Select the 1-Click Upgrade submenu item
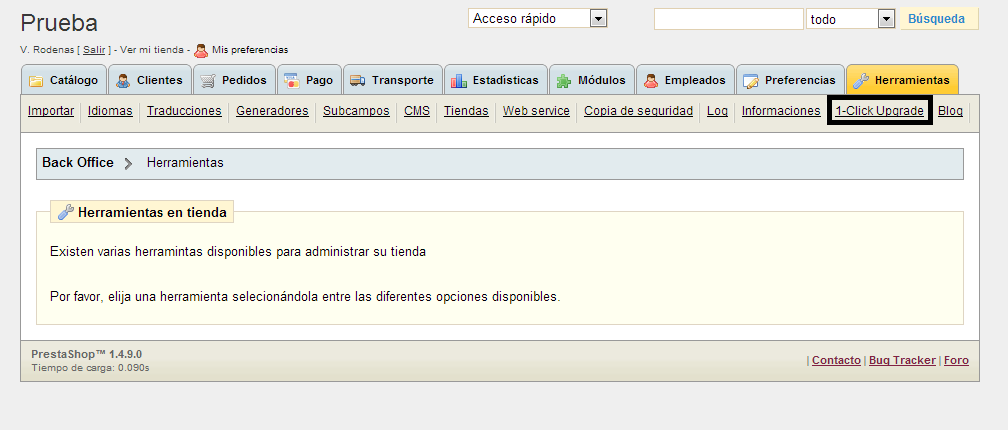1008x430 pixels. (x=880, y=111)
